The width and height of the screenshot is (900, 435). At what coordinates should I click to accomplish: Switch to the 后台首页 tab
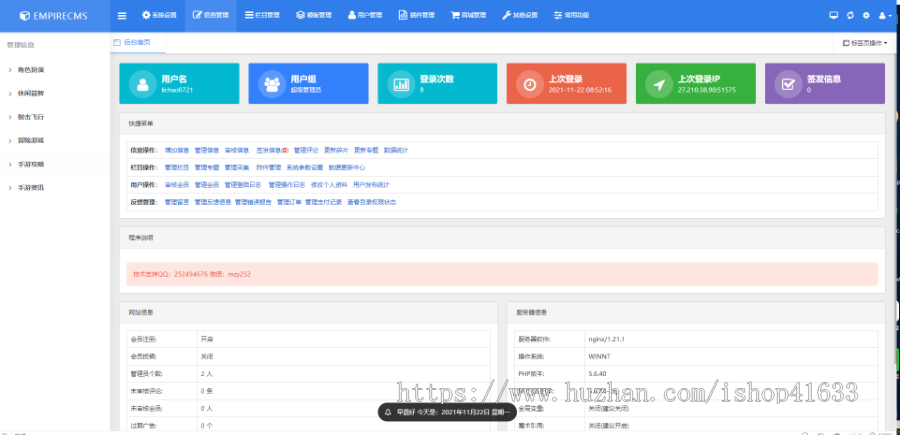click(x=138, y=42)
